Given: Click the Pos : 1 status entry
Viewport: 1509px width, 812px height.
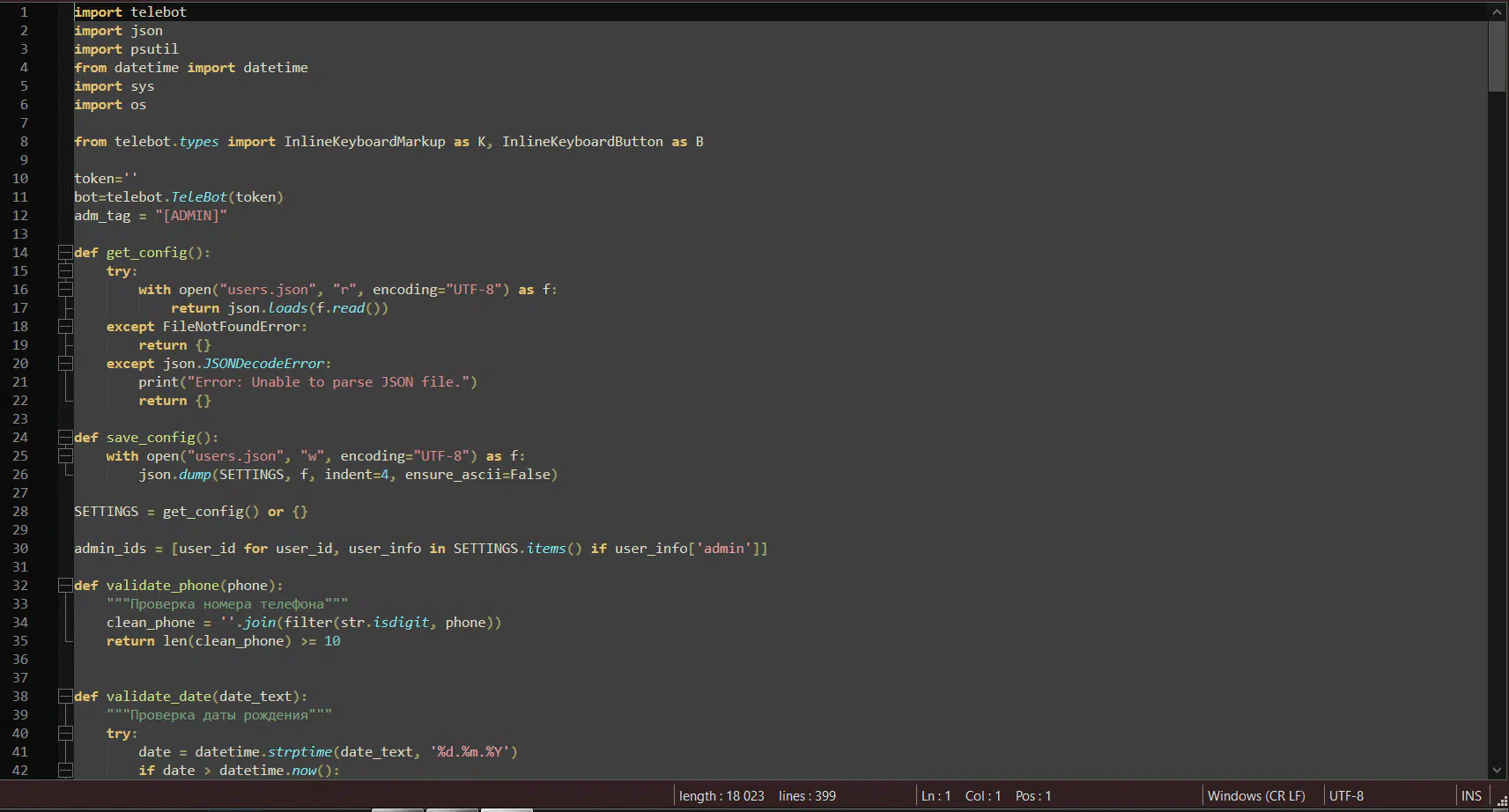Looking at the screenshot, I should 1033,796.
